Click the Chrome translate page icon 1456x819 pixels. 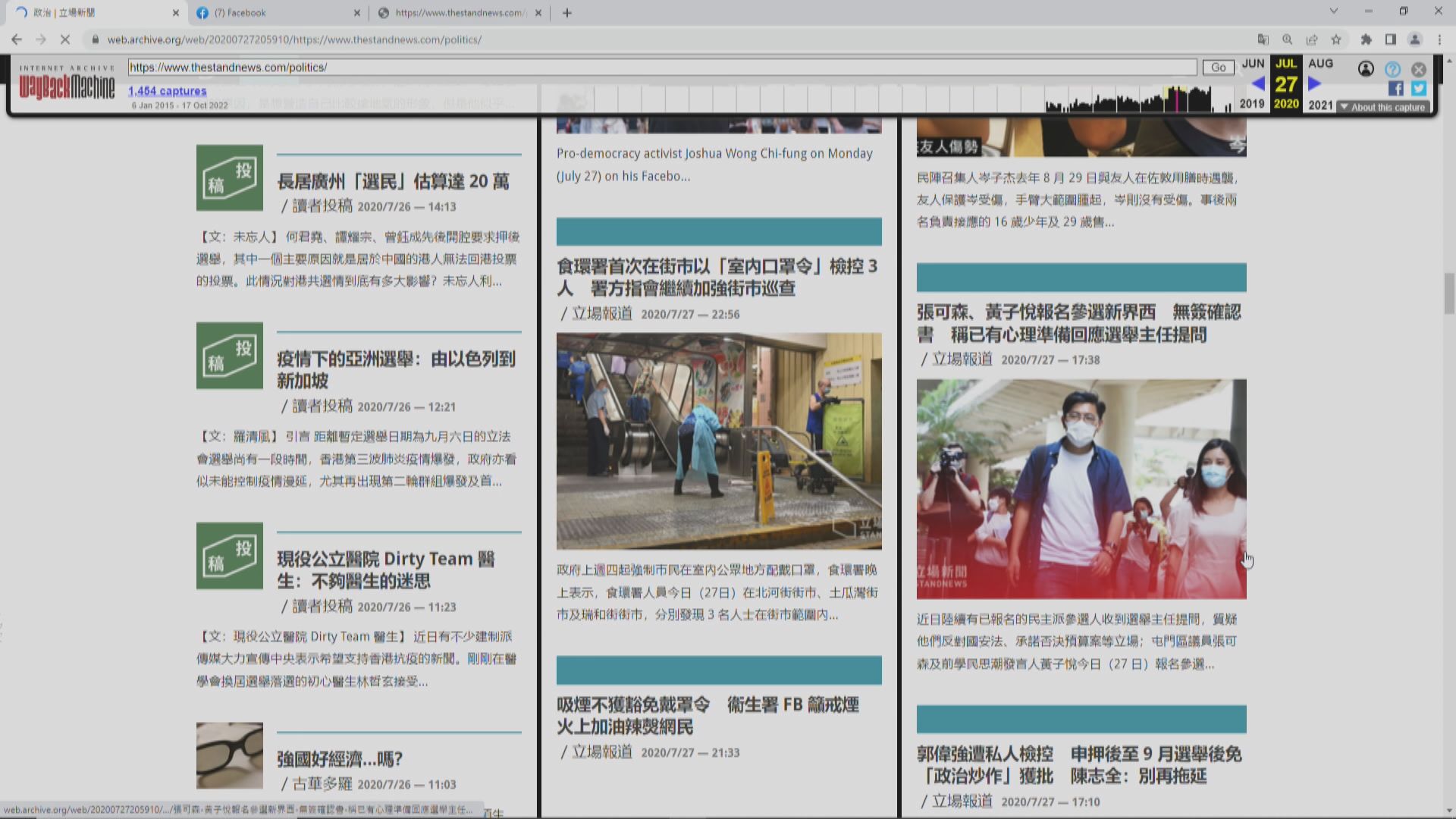click(x=1263, y=39)
